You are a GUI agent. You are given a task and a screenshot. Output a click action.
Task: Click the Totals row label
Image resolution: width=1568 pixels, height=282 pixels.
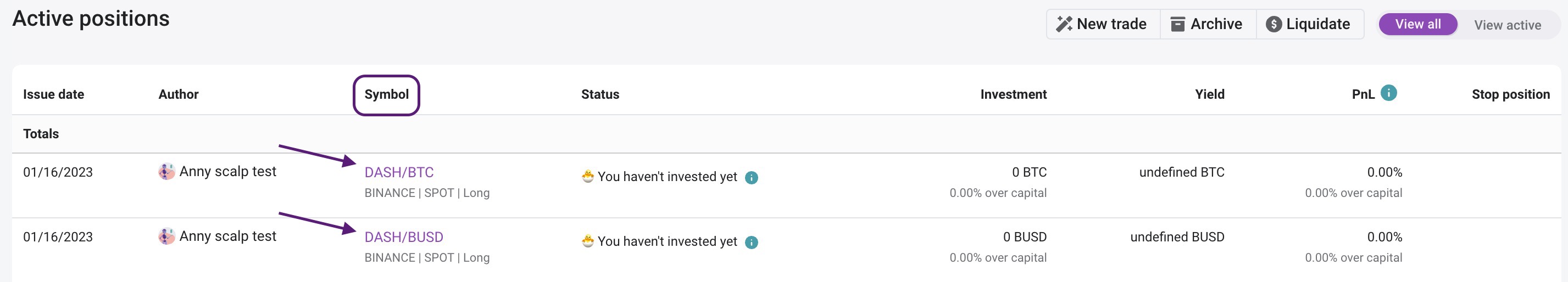coord(41,134)
